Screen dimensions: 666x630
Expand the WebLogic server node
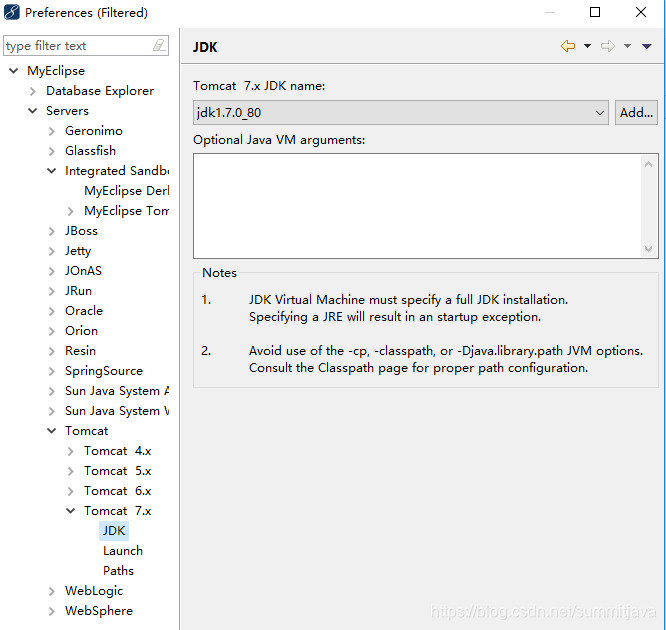[x=51, y=591]
